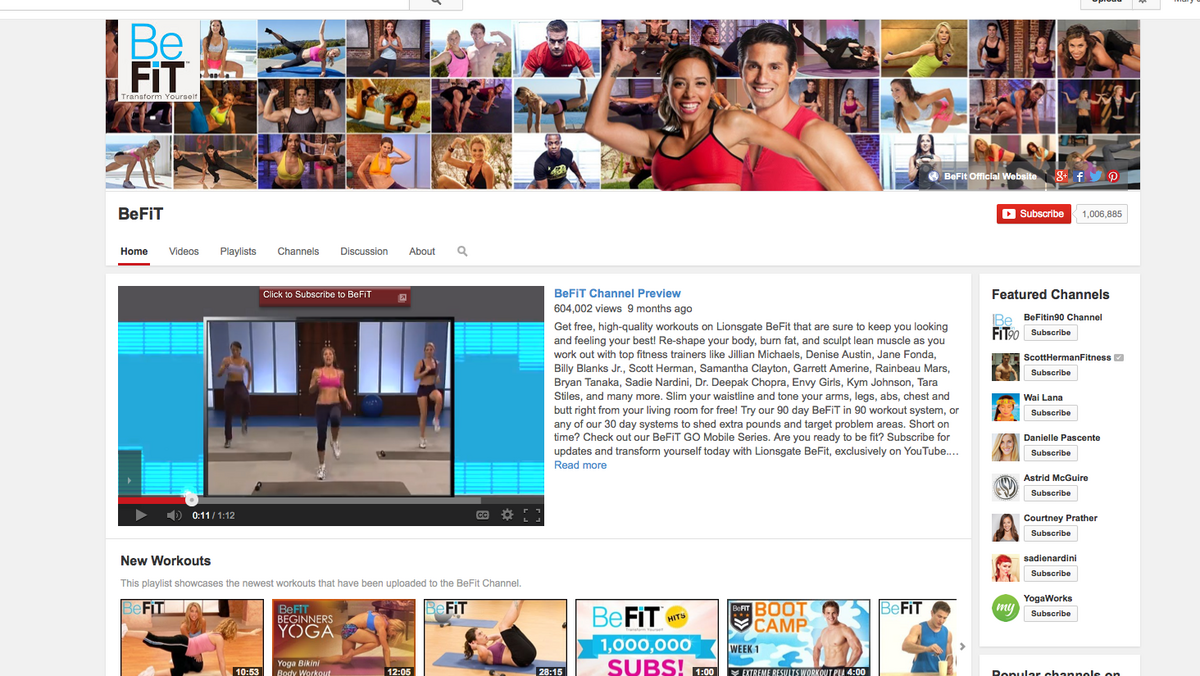Viewport: 1200px width, 676px height.
Task: Enter fullscreen mode on the video player
Action: (x=532, y=515)
